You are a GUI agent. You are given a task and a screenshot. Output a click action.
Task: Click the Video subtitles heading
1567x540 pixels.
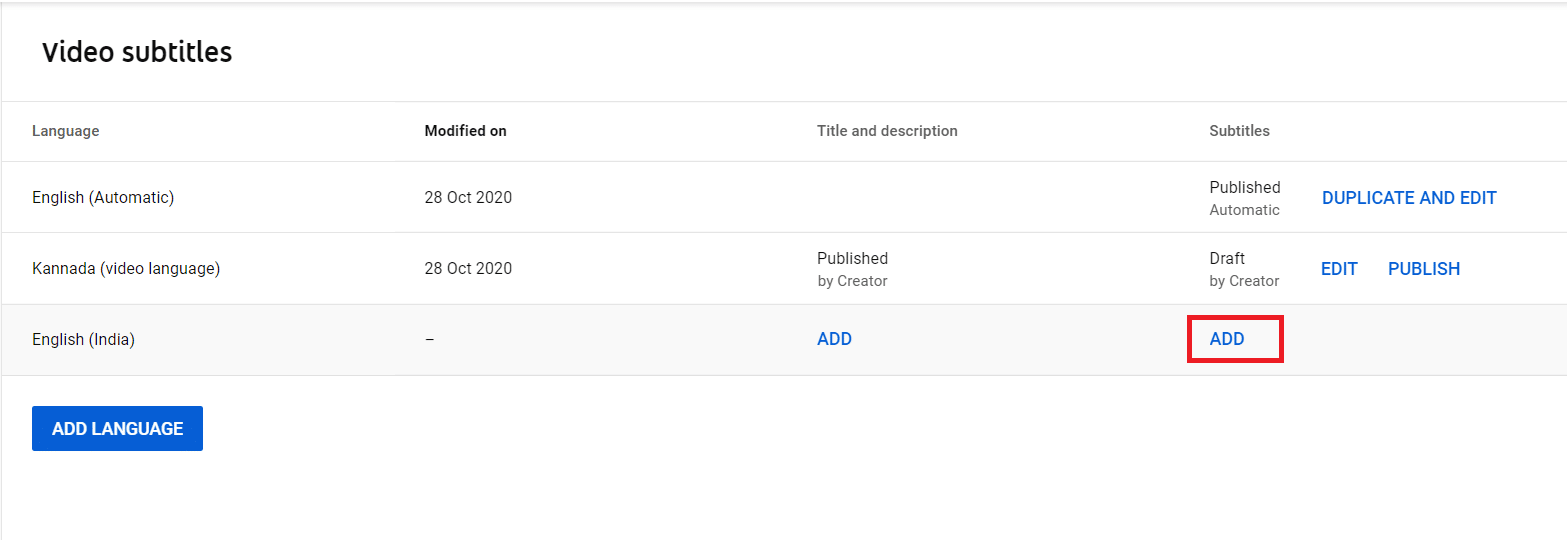click(x=137, y=52)
